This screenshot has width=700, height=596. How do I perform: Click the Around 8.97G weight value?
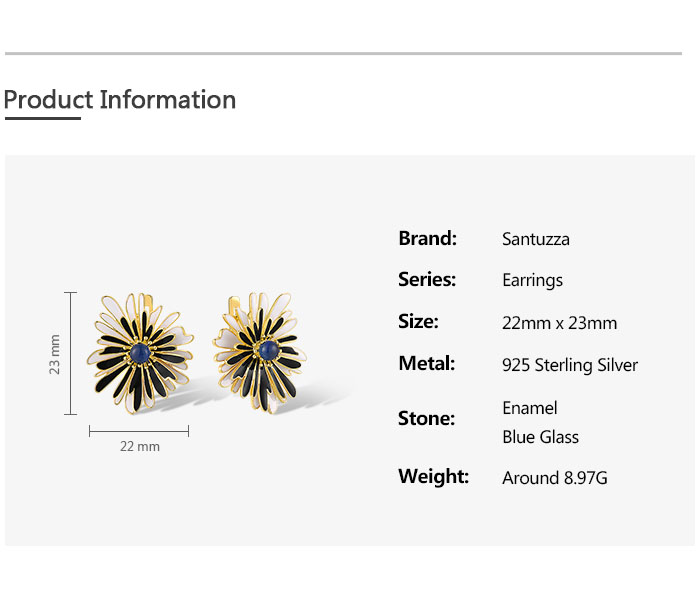pos(554,478)
